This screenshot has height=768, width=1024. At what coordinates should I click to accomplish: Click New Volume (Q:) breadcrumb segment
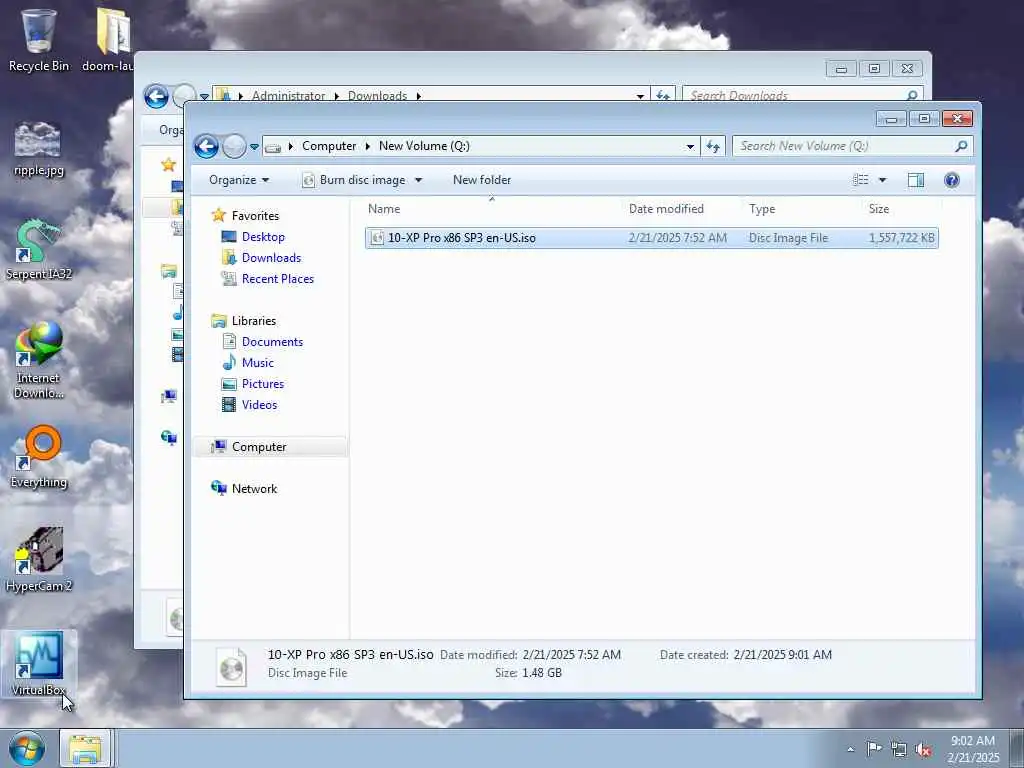[424, 146]
